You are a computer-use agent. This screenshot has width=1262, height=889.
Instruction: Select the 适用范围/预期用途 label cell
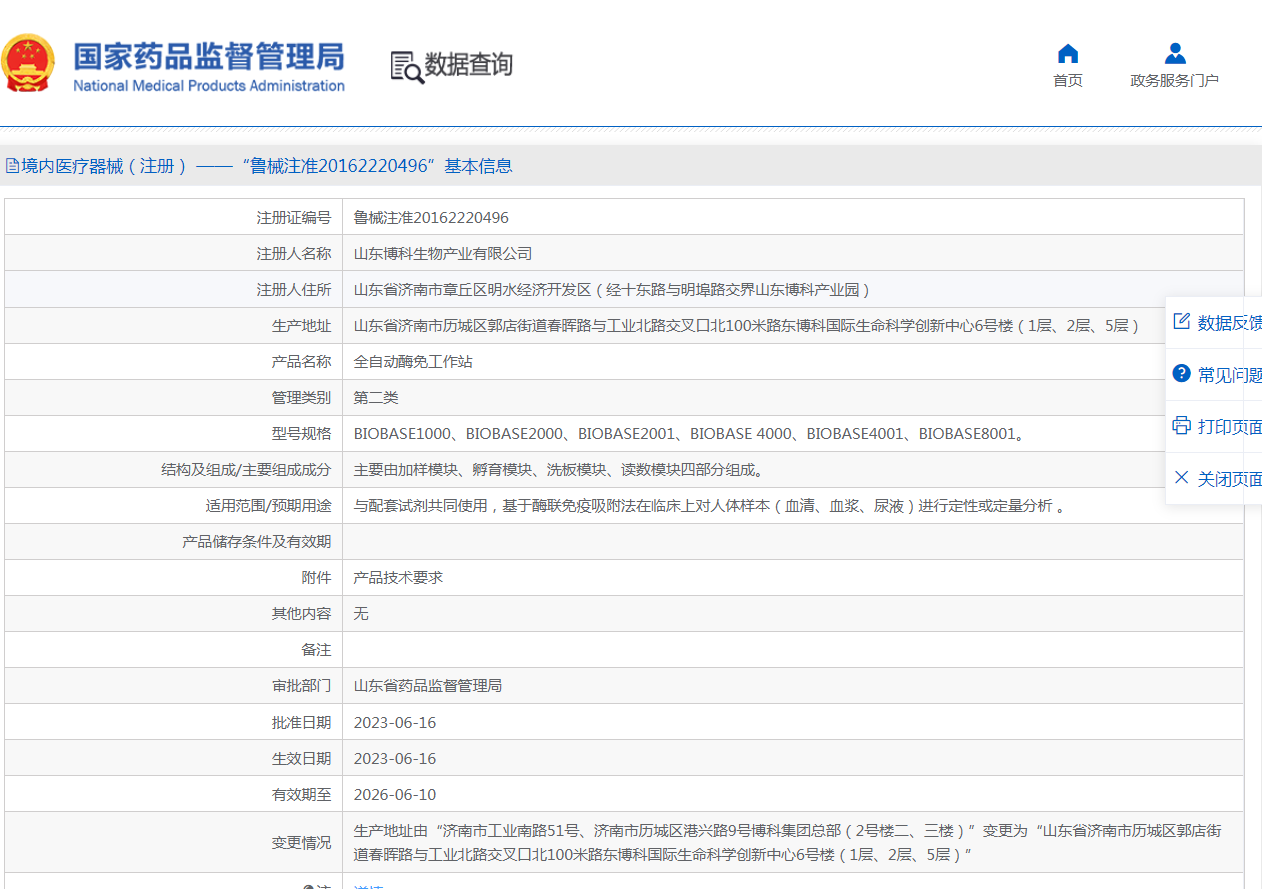(x=173, y=505)
